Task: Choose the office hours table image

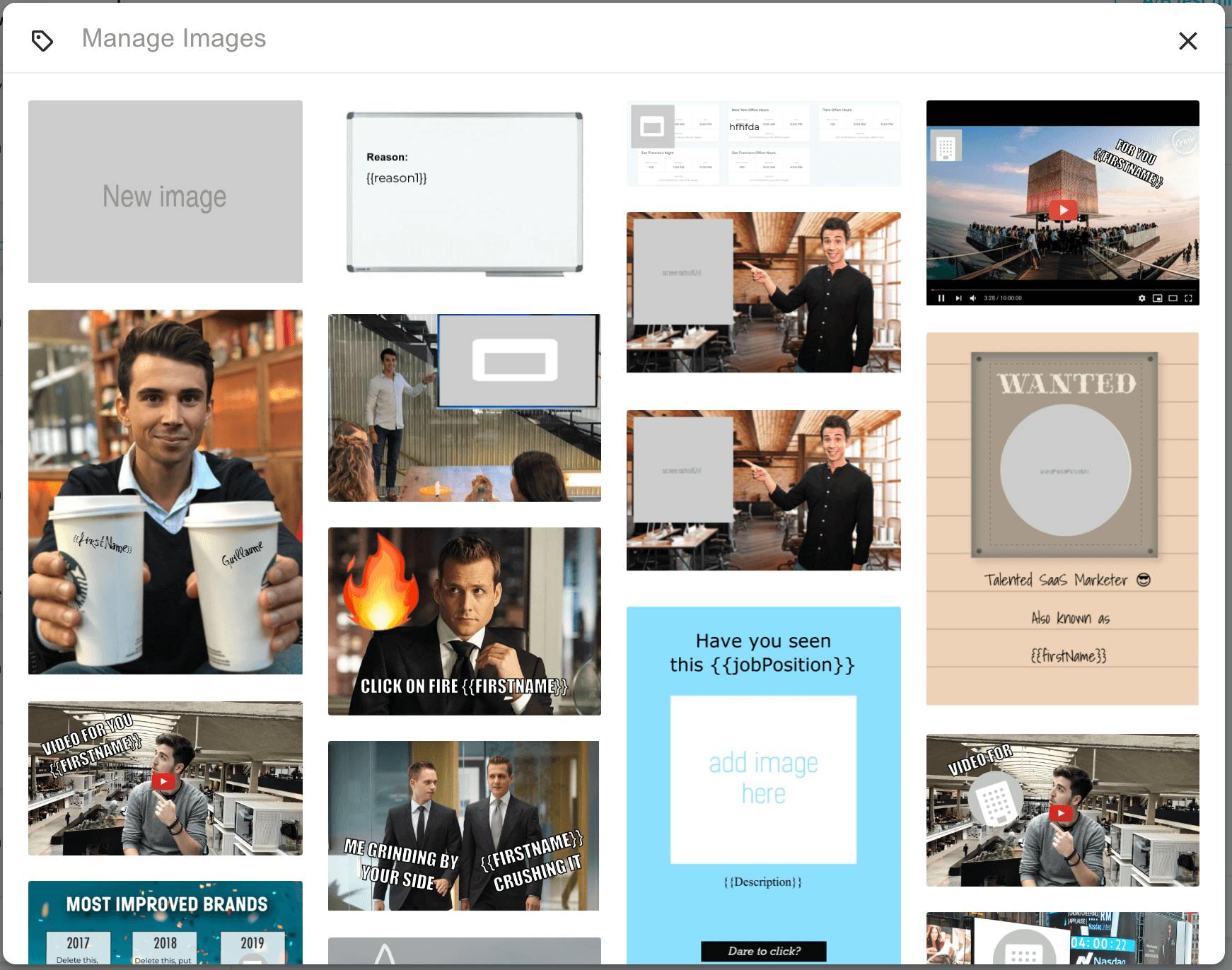Action: pos(764,144)
